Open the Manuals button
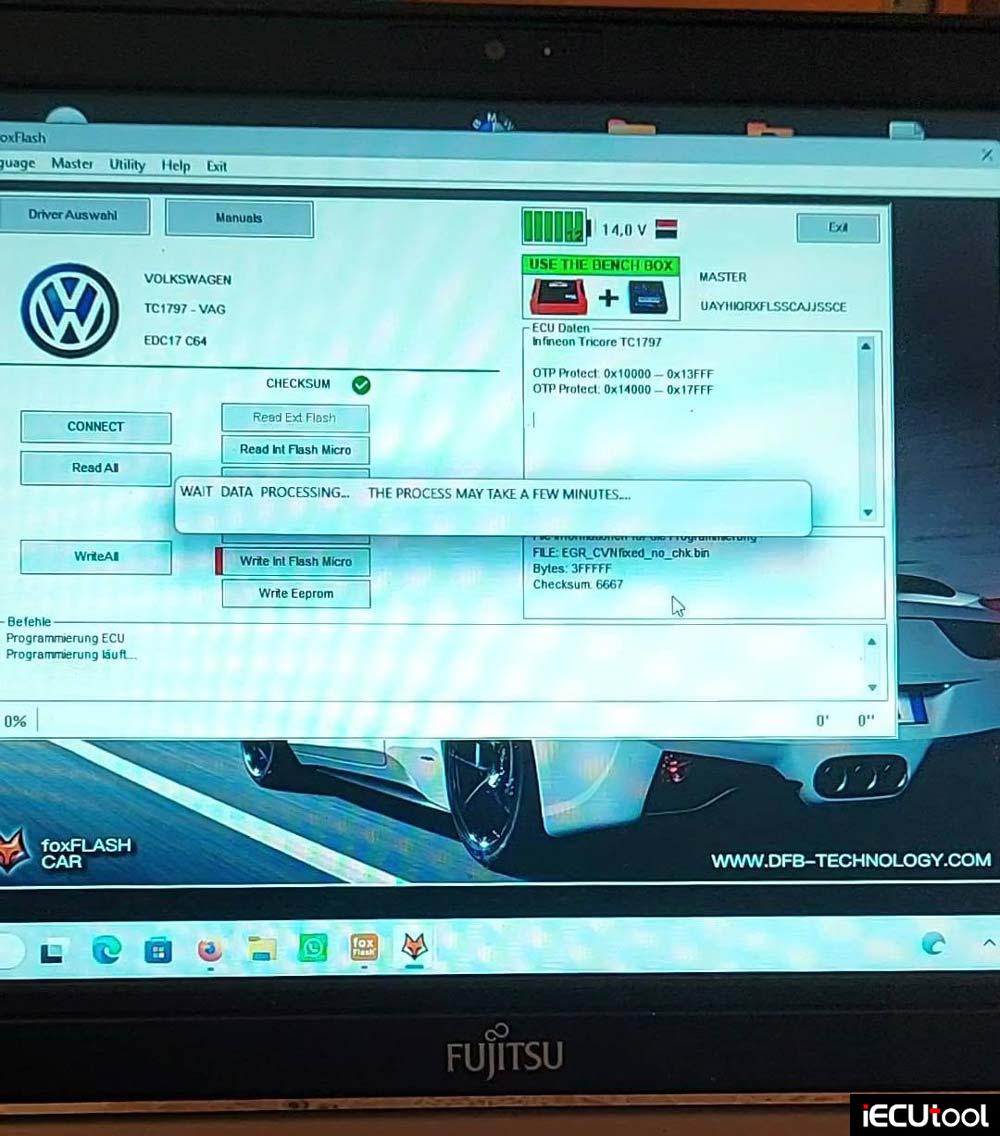 tap(239, 218)
